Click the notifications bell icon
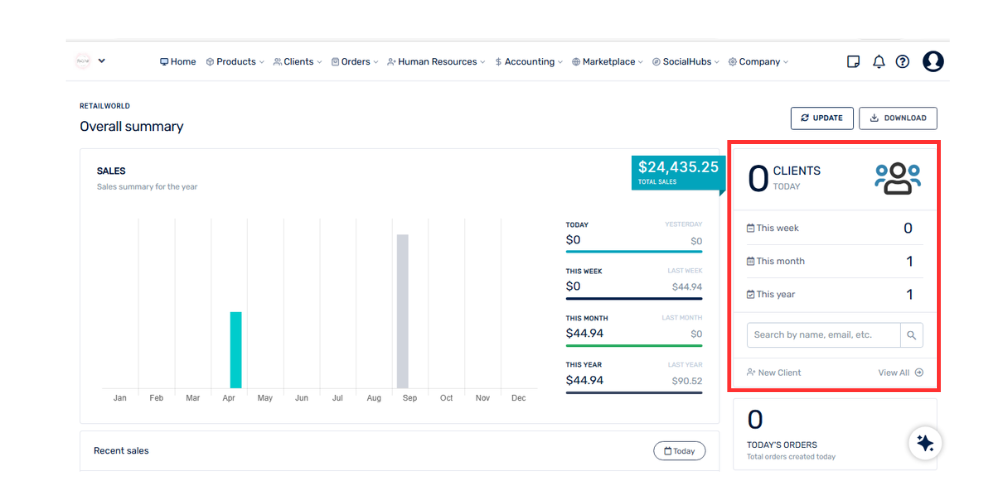The height and width of the screenshot is (500, 1000). coord(878,62)
